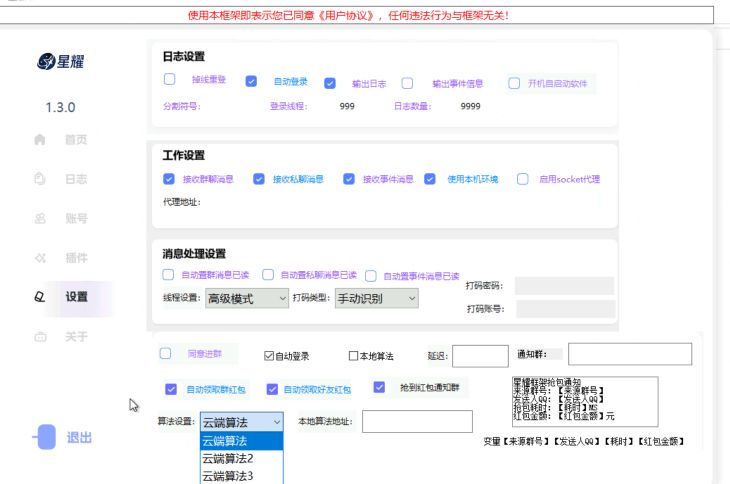The width and height of the screenshot is (730, 484).
Task: Open the 插件 plugin icon
Action: point(40,258)
